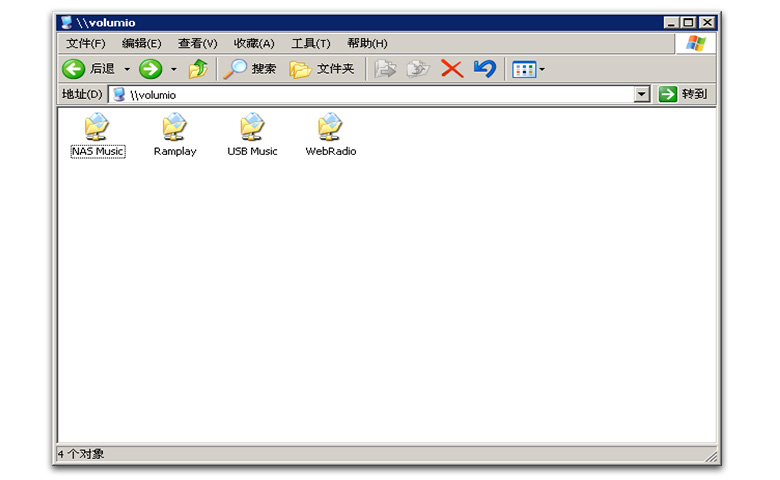Viewport: 780px width, 480px height.
Task: Click the Ramplay label text
Action: click(175, 151)
